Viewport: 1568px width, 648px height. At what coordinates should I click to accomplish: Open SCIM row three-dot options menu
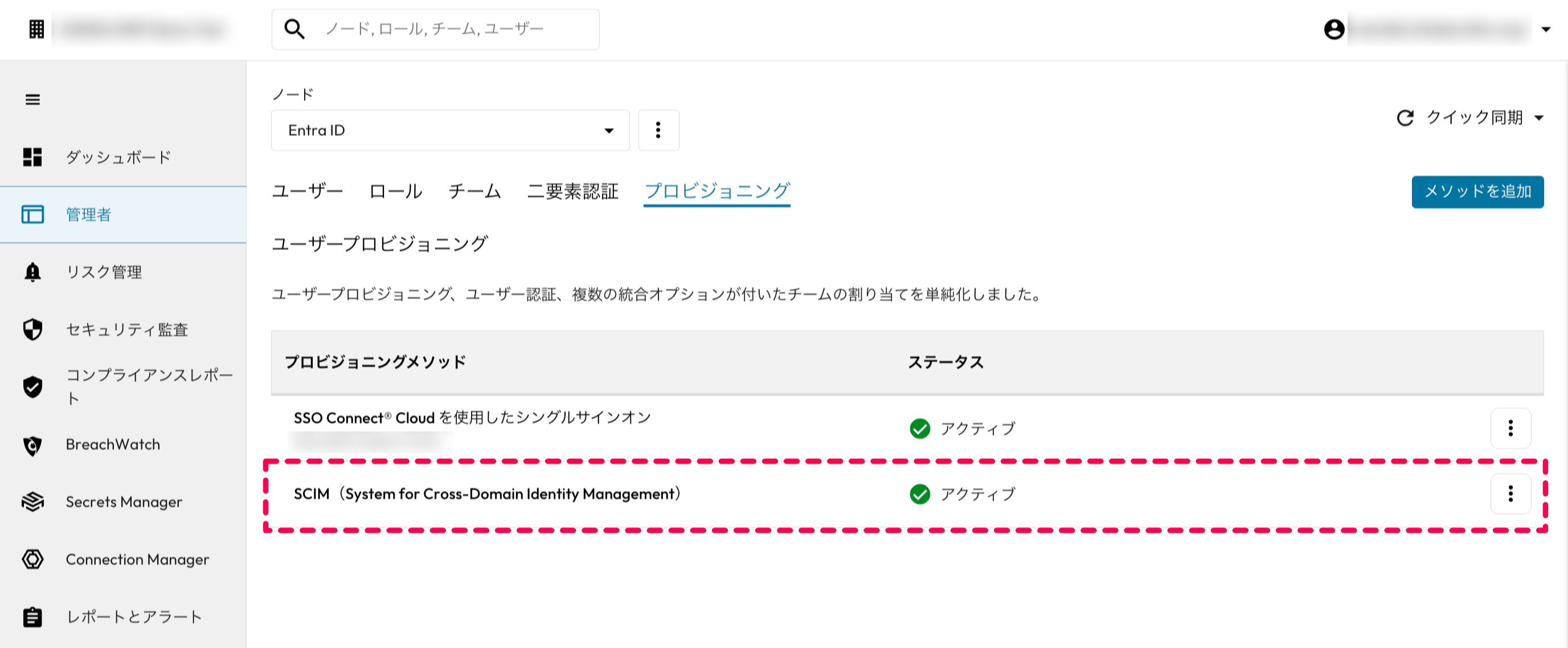(x=1510, y=494)
